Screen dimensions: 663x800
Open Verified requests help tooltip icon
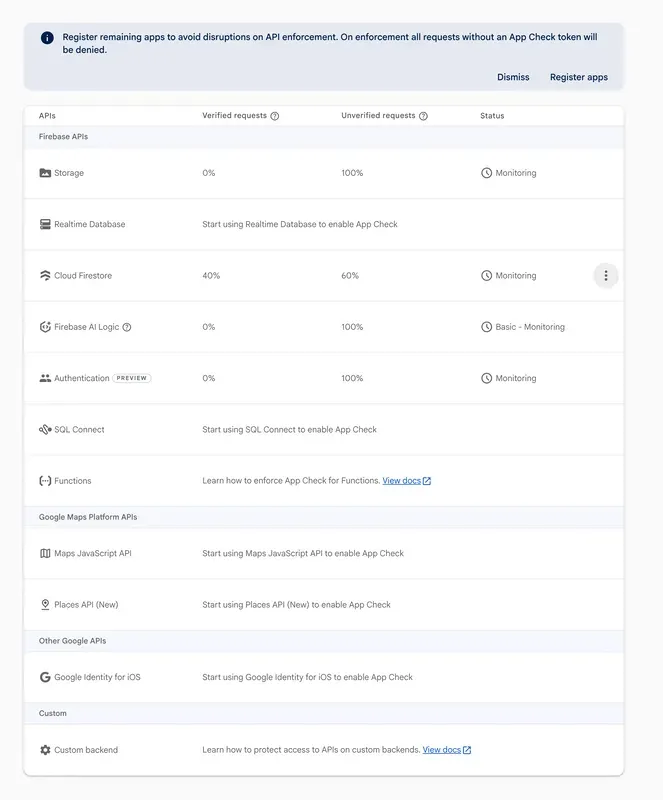(x=275, y=116)
